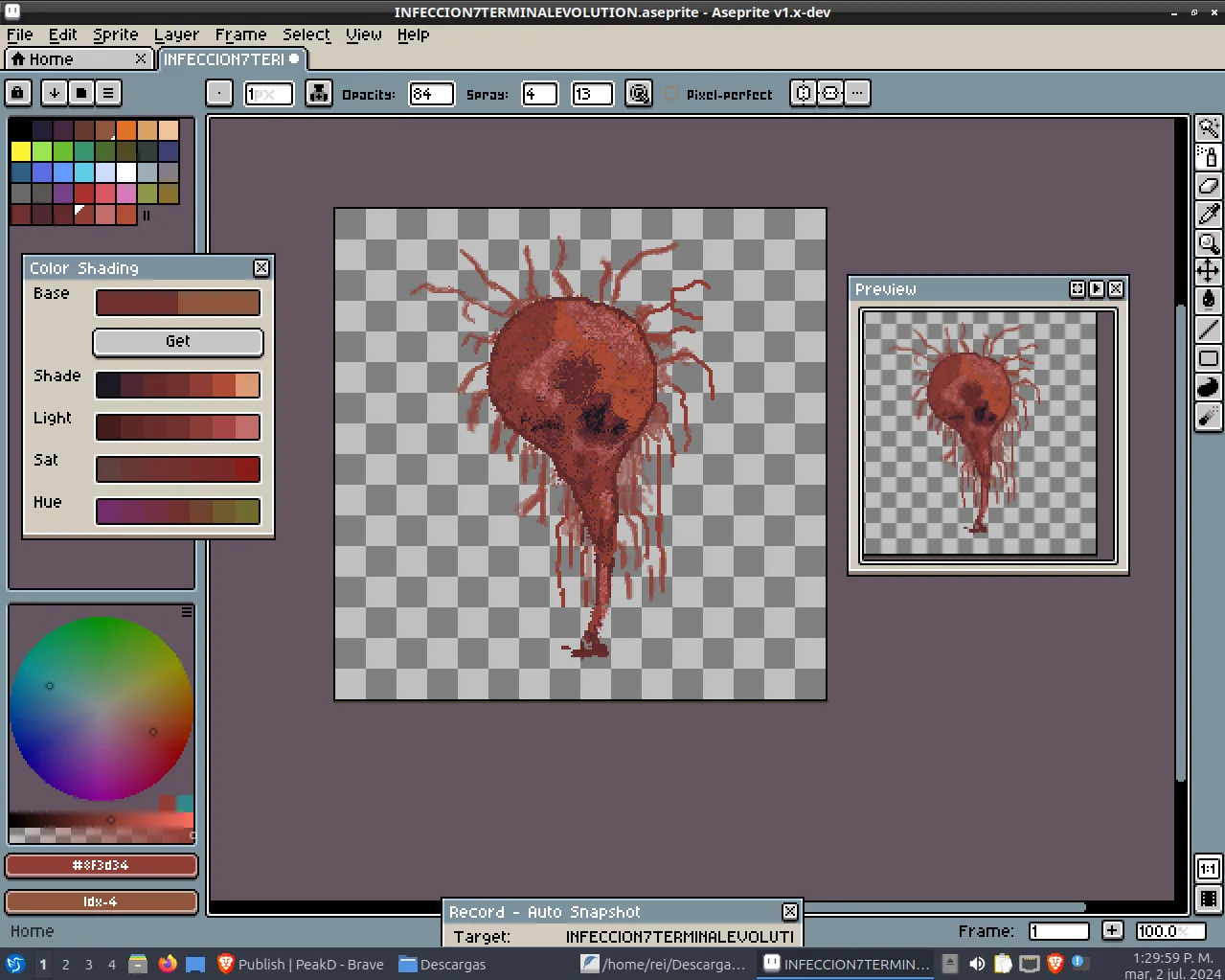Select the Line tool
This screenshot has width=1225, height=980.
pyautogui.click(x=1209, y=330)
